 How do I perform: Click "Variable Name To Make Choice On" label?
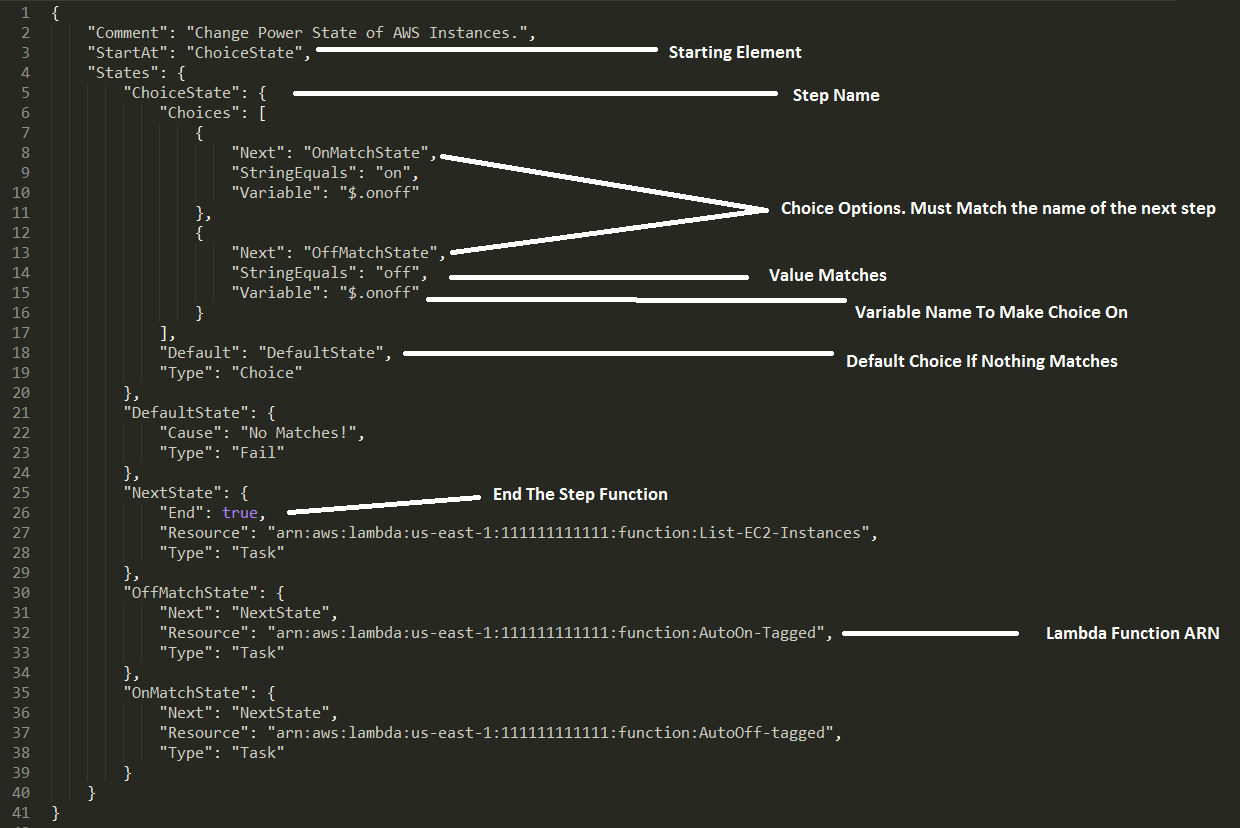(x=991, y=312)
